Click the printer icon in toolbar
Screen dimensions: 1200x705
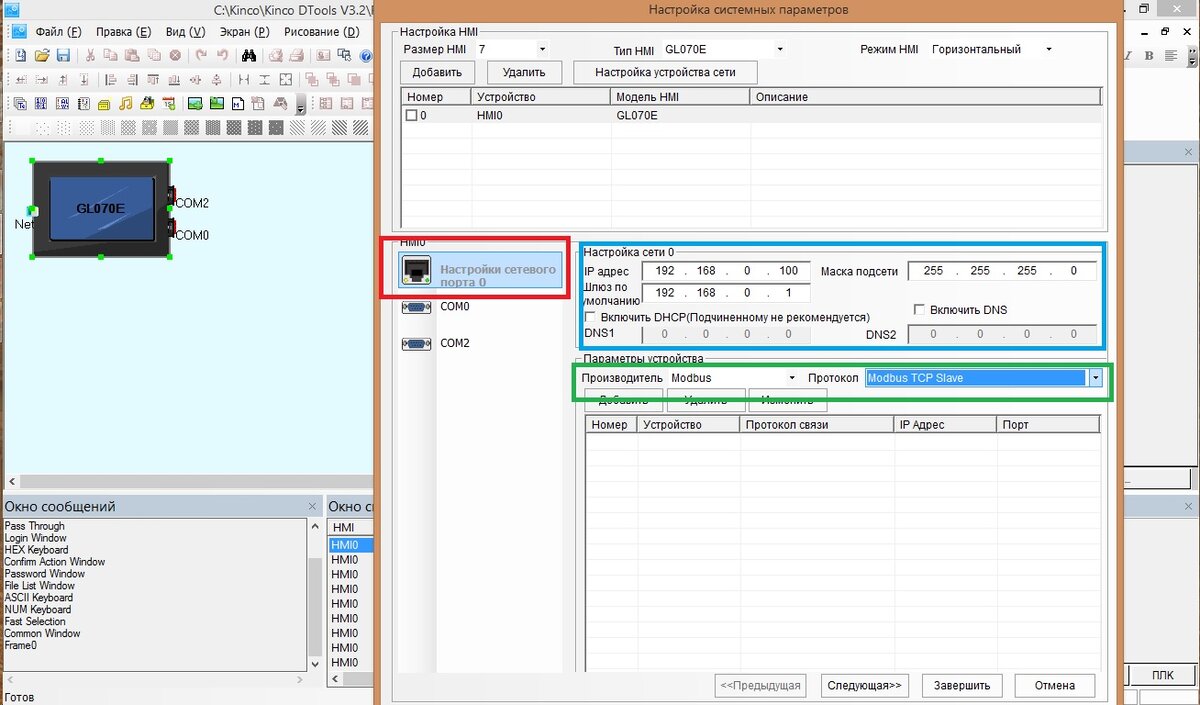point(296,55)
